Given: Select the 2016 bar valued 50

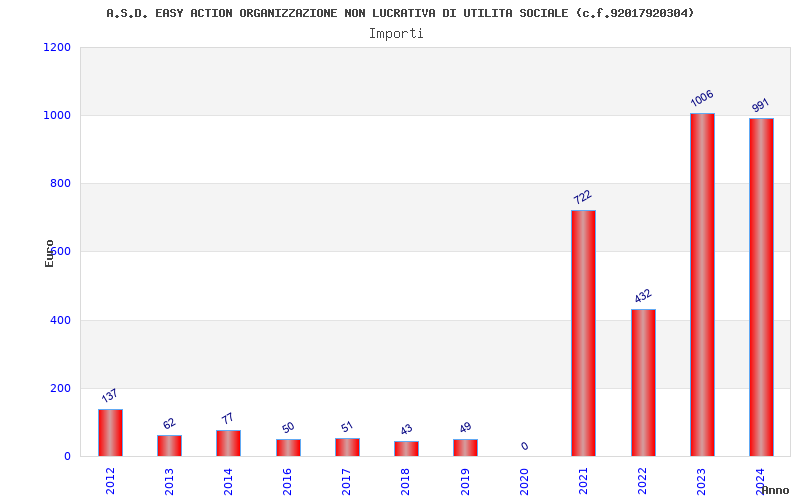Looking at the screenshot, I should click(x=288, y=447).
